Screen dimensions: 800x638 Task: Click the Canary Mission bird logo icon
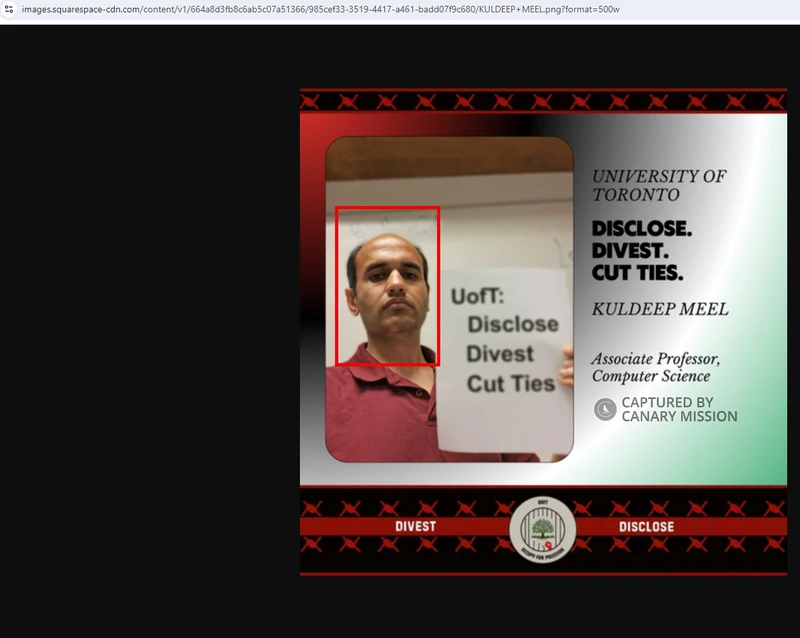(605, 409)
